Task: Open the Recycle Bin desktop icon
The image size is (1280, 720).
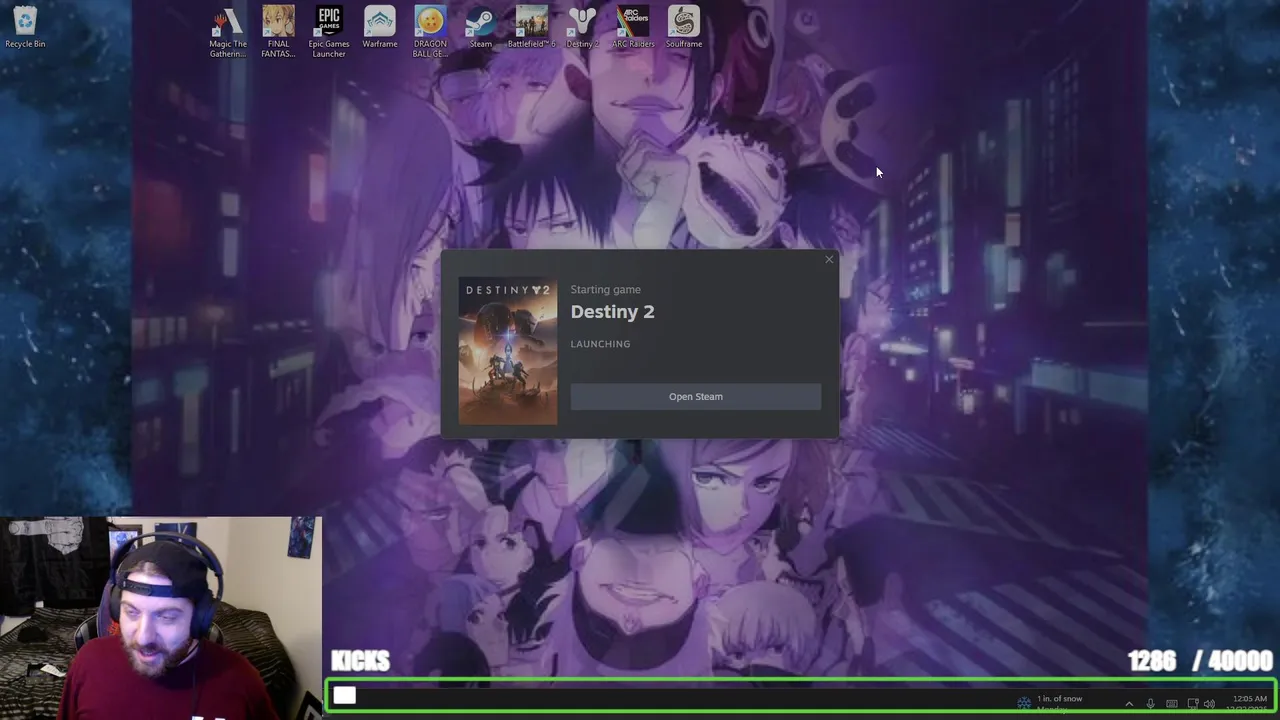Action: pos(25,27)
